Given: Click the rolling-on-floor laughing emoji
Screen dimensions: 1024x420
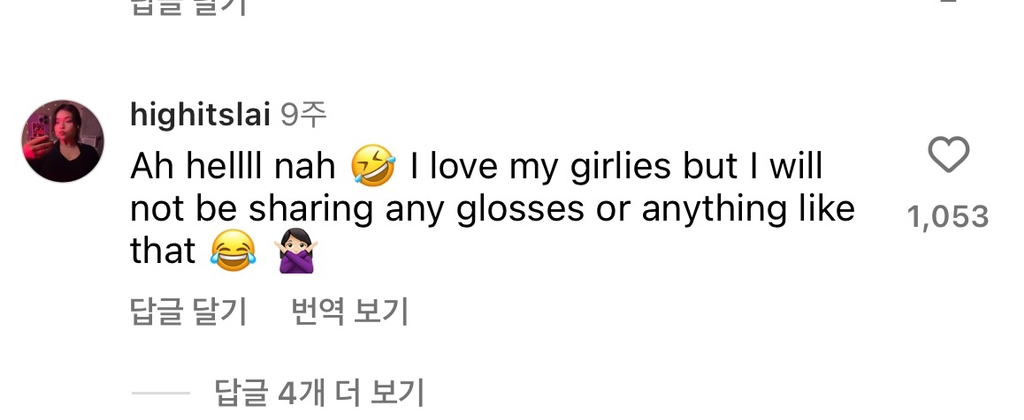Looking at the screenshot, I should point(374,167).
